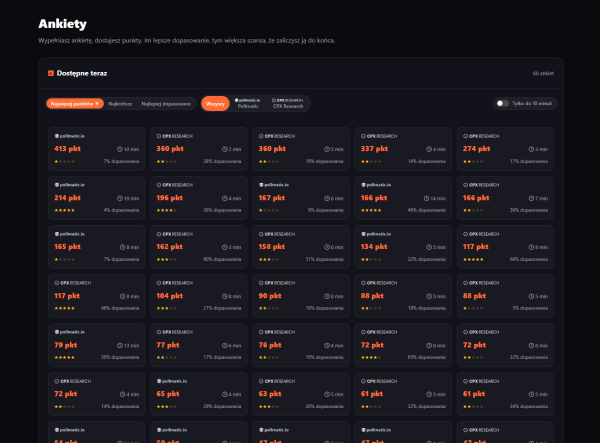This screenshot has width=600, height=443.
Task: Click CPX Research logo on 63 pkt card
Action: point(277,381)
